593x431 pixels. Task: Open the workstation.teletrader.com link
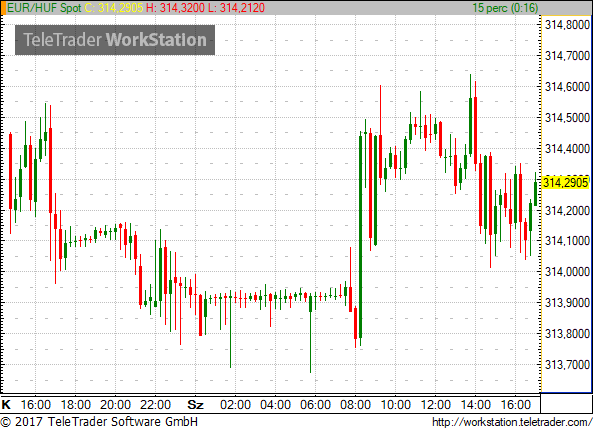[512, 422]
